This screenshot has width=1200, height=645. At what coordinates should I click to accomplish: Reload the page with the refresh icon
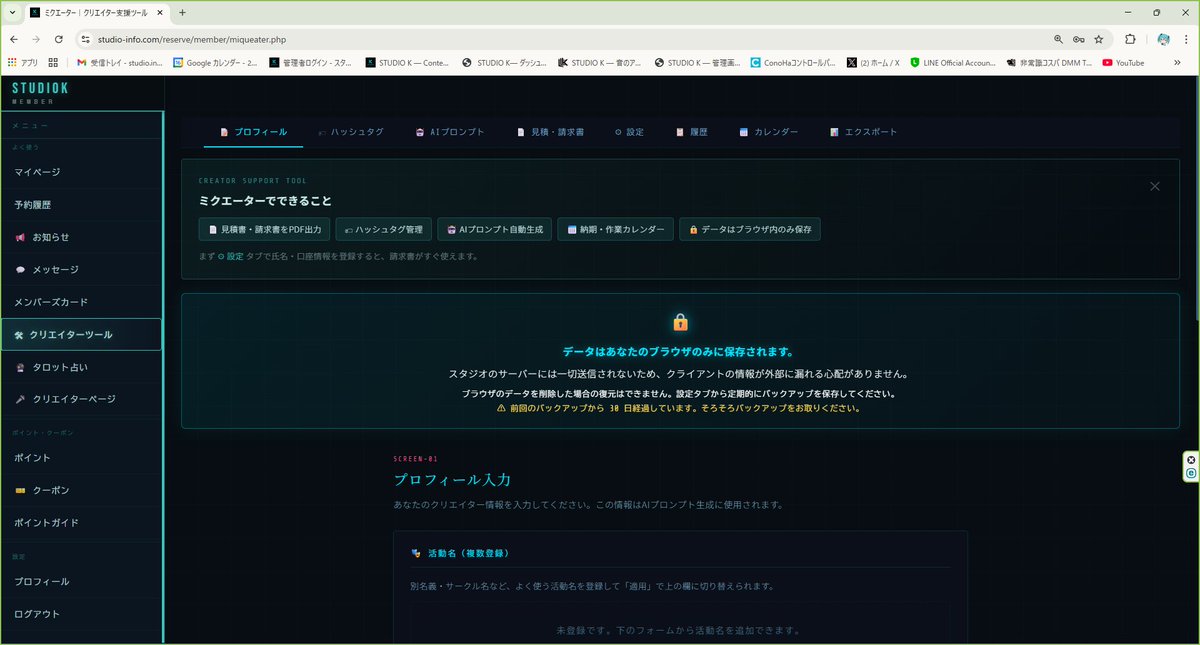point(59,39)
